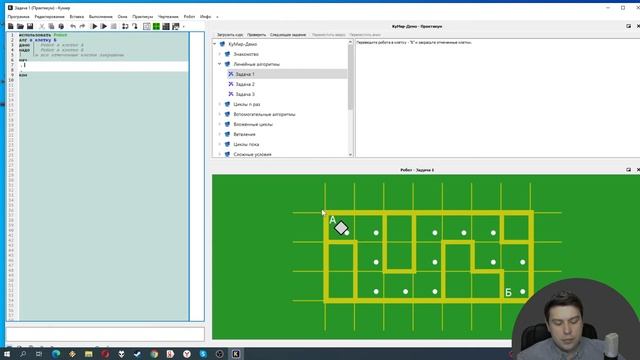Open the Windows Start menu
This screenshot has height=360, width=640.
pos(7,354)
